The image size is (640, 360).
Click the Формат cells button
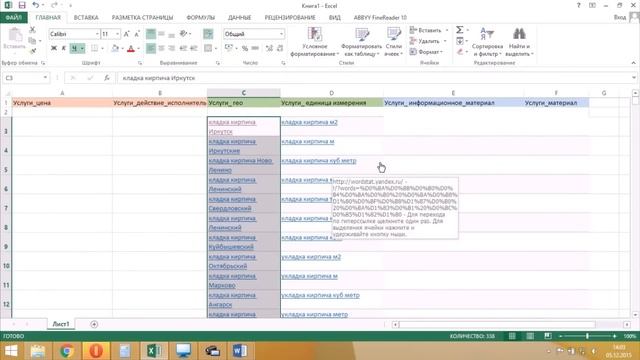click(x=426, y=52)
